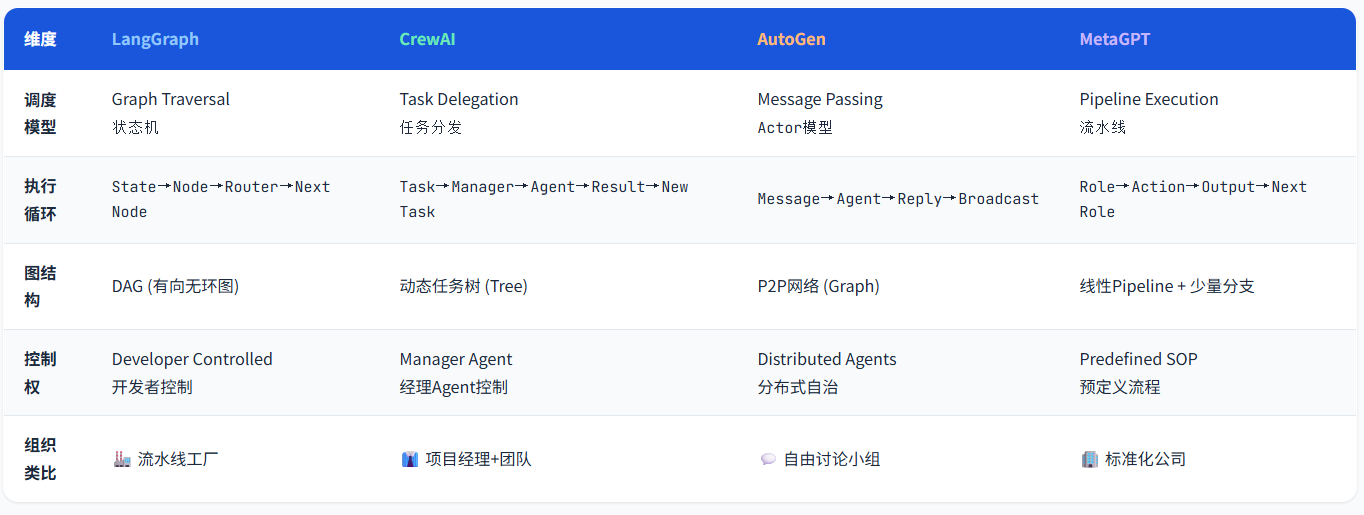Viewport: 1364px width, 515px height.
Task: Click the AutoGen column header
Action: pyautogui.click(x=791, y=39)
